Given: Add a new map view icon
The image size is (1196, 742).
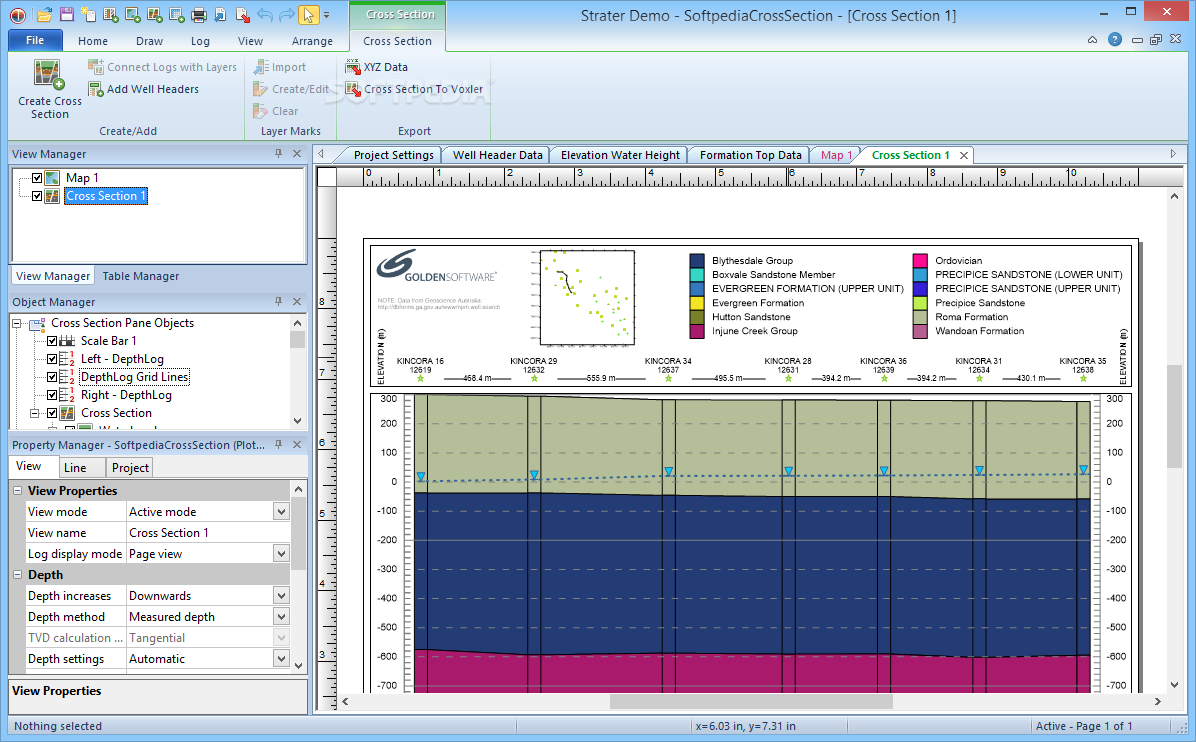Looking at the screenshot, I should point(133,14).
